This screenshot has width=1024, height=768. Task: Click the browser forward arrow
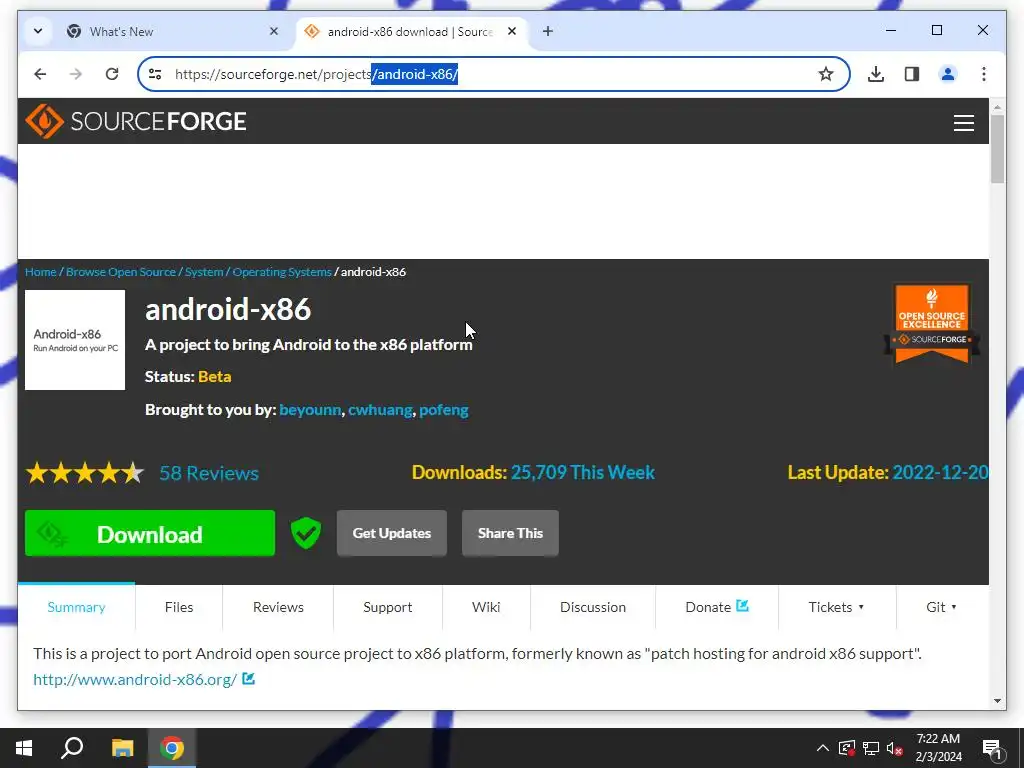76,74
